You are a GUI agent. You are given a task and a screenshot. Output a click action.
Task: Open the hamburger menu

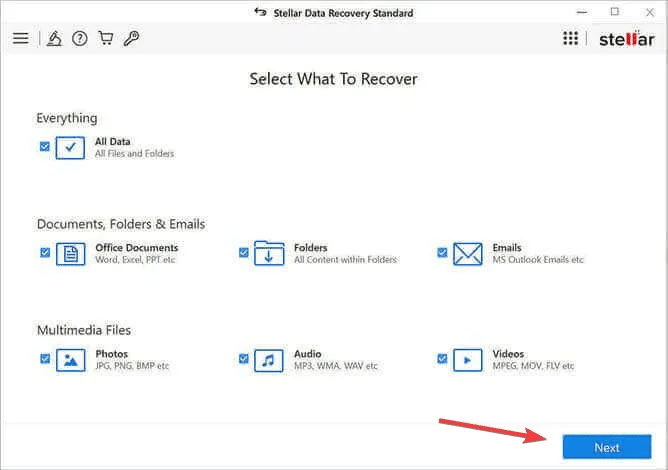[x=20, y=39]
